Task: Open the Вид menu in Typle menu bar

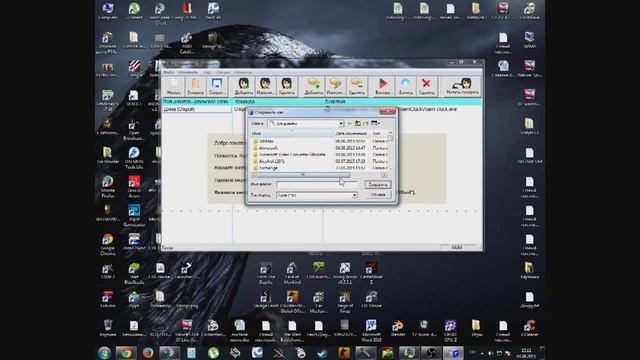Action: coord(207,72)
